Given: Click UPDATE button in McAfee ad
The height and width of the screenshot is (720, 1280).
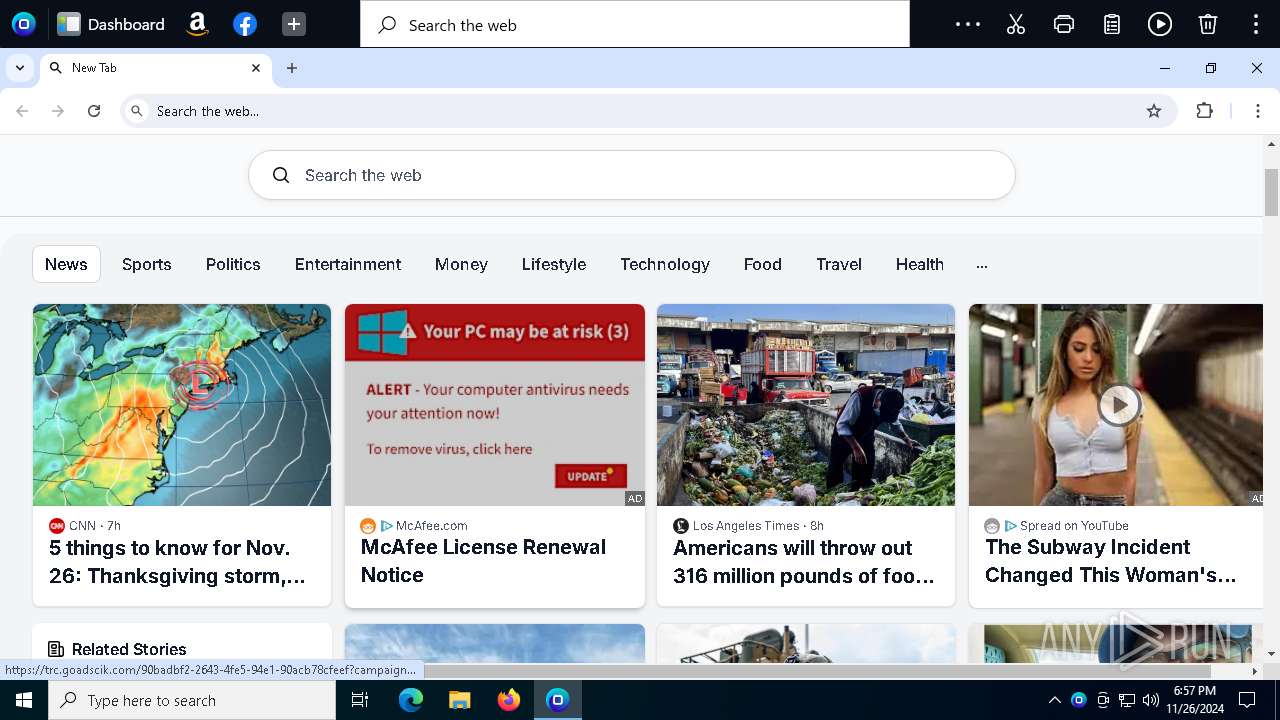Looking at the screenshot, I should pyautogui.click(x=591, y=476).
